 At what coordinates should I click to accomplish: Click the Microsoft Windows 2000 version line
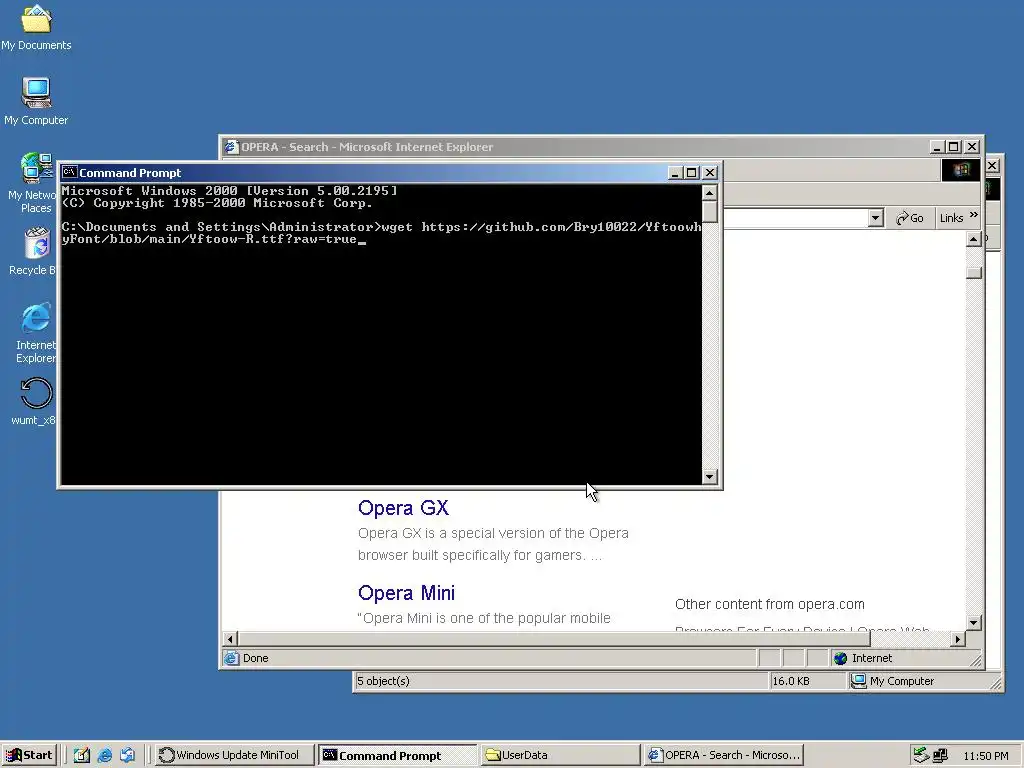(x=229, y=191)
